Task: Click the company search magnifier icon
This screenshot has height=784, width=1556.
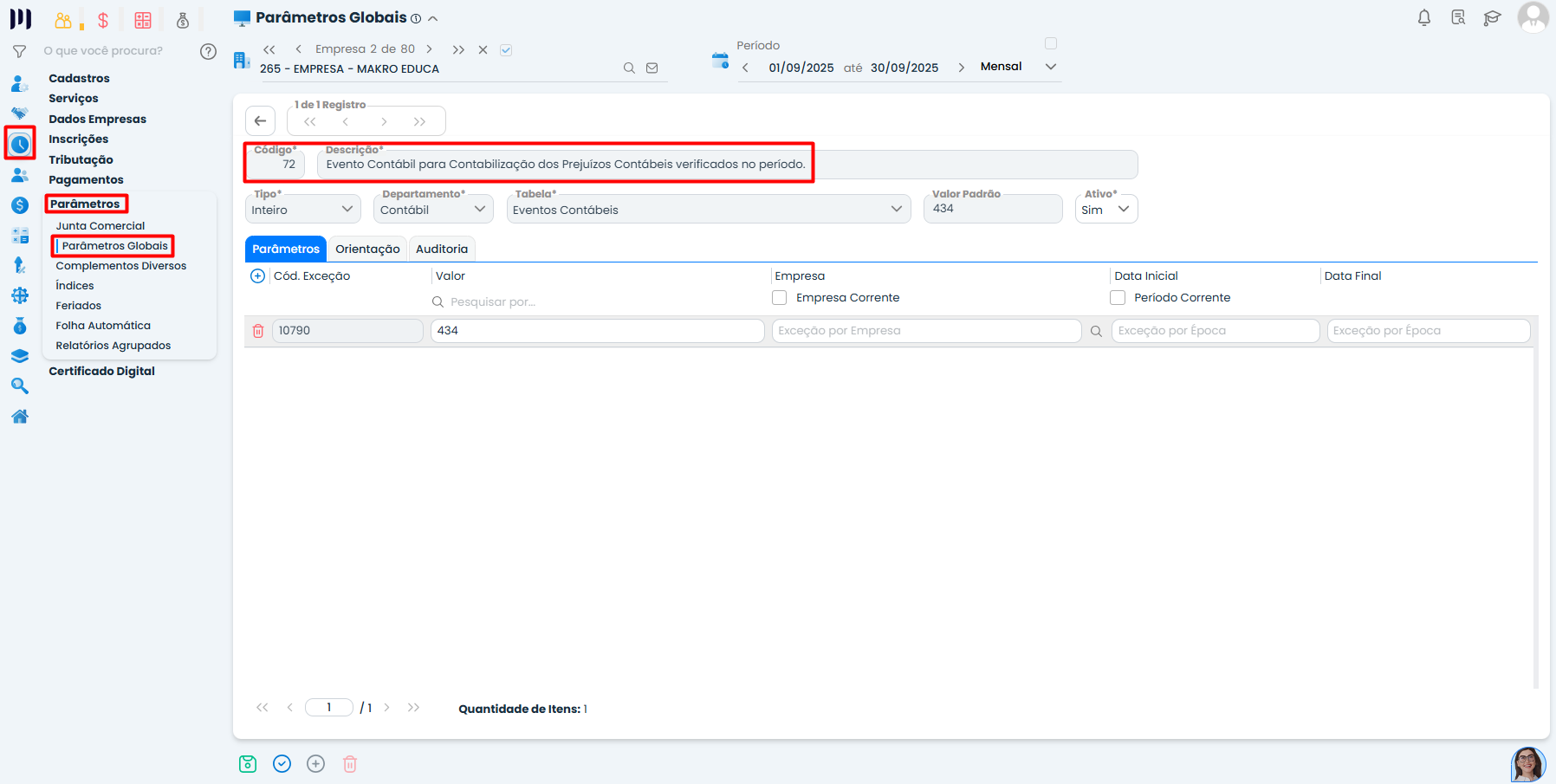Action: (629, 68)
